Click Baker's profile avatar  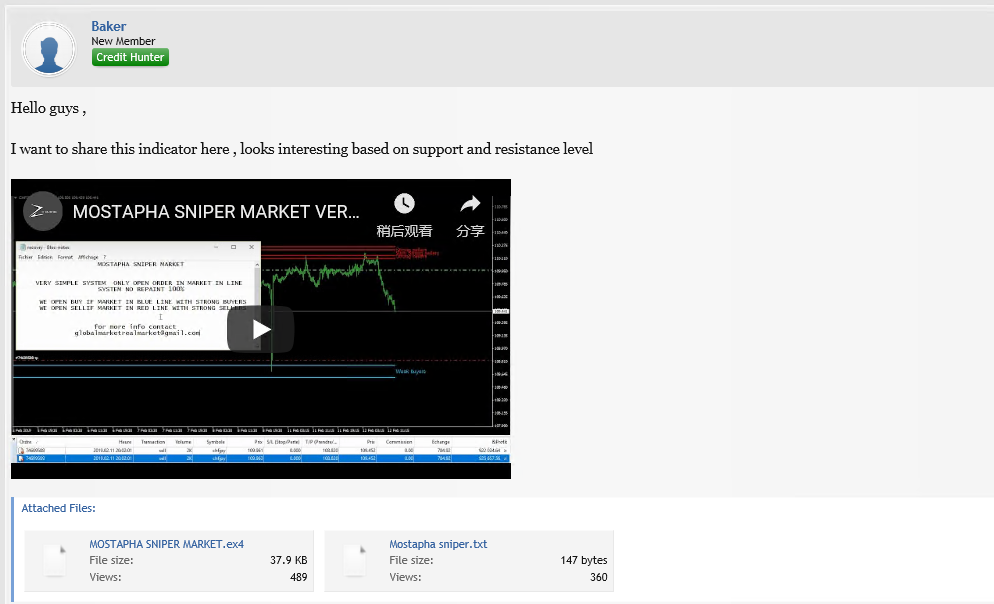pyautogui.click(x=48, y=48)
